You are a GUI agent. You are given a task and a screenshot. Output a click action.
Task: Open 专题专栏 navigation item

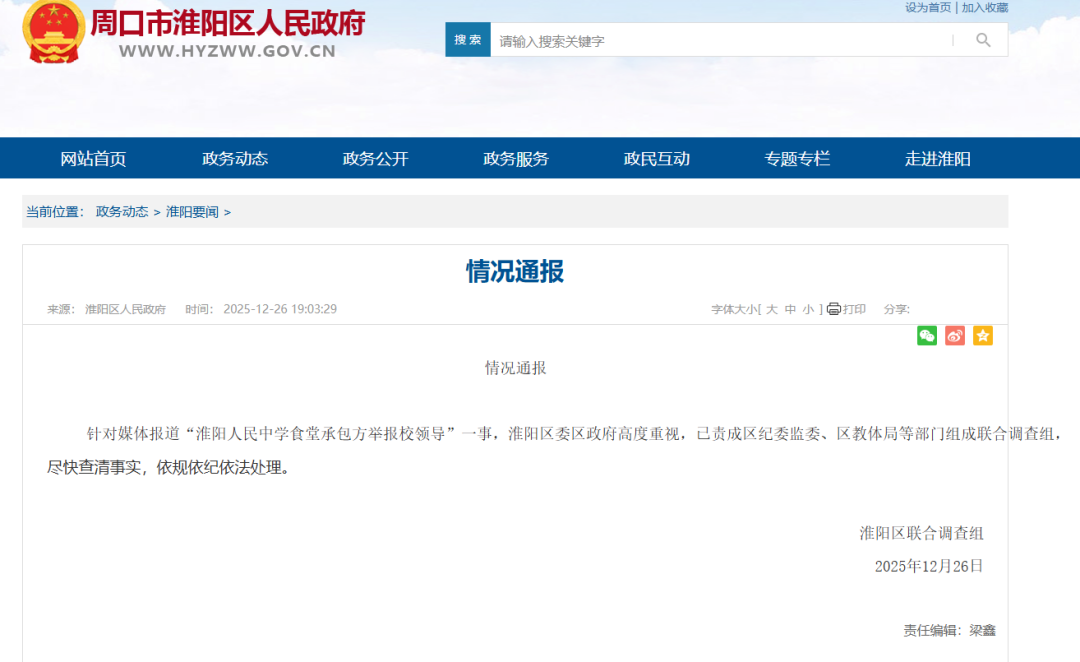(797, 159)
